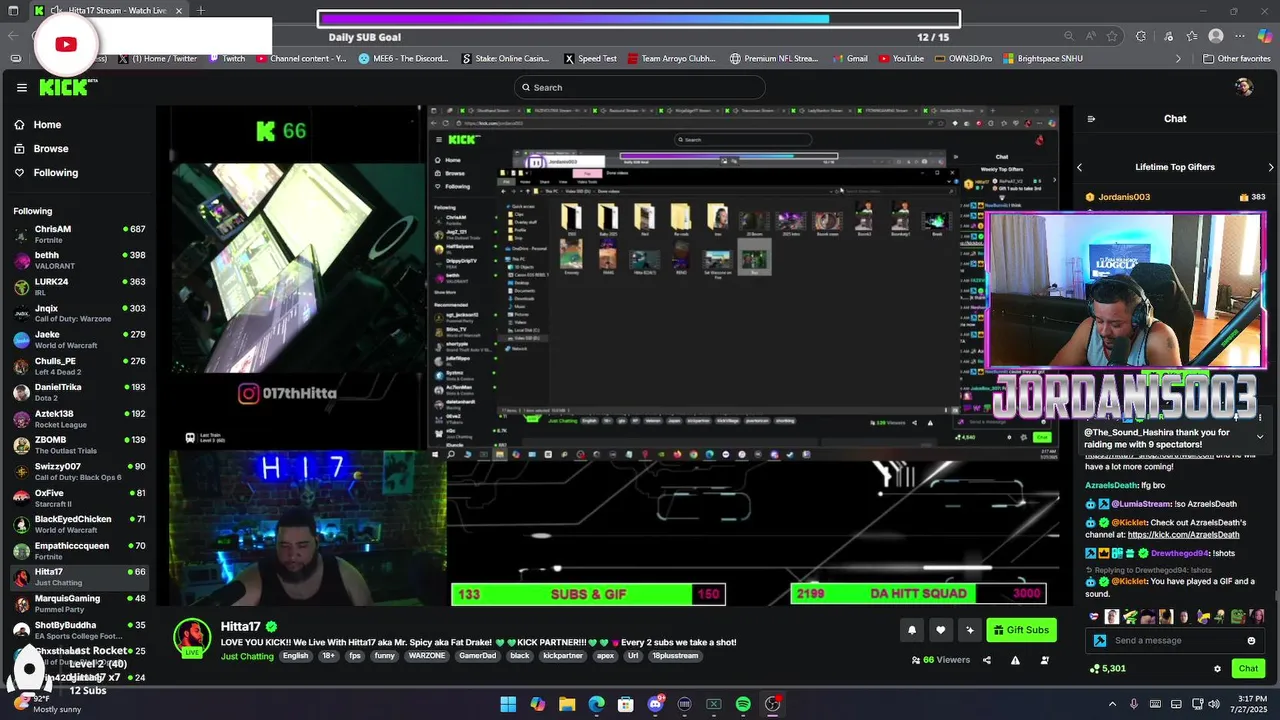1280x720 pixels.
Task: Open DanielTrika channel in Following list
Action: click(78, 392)
